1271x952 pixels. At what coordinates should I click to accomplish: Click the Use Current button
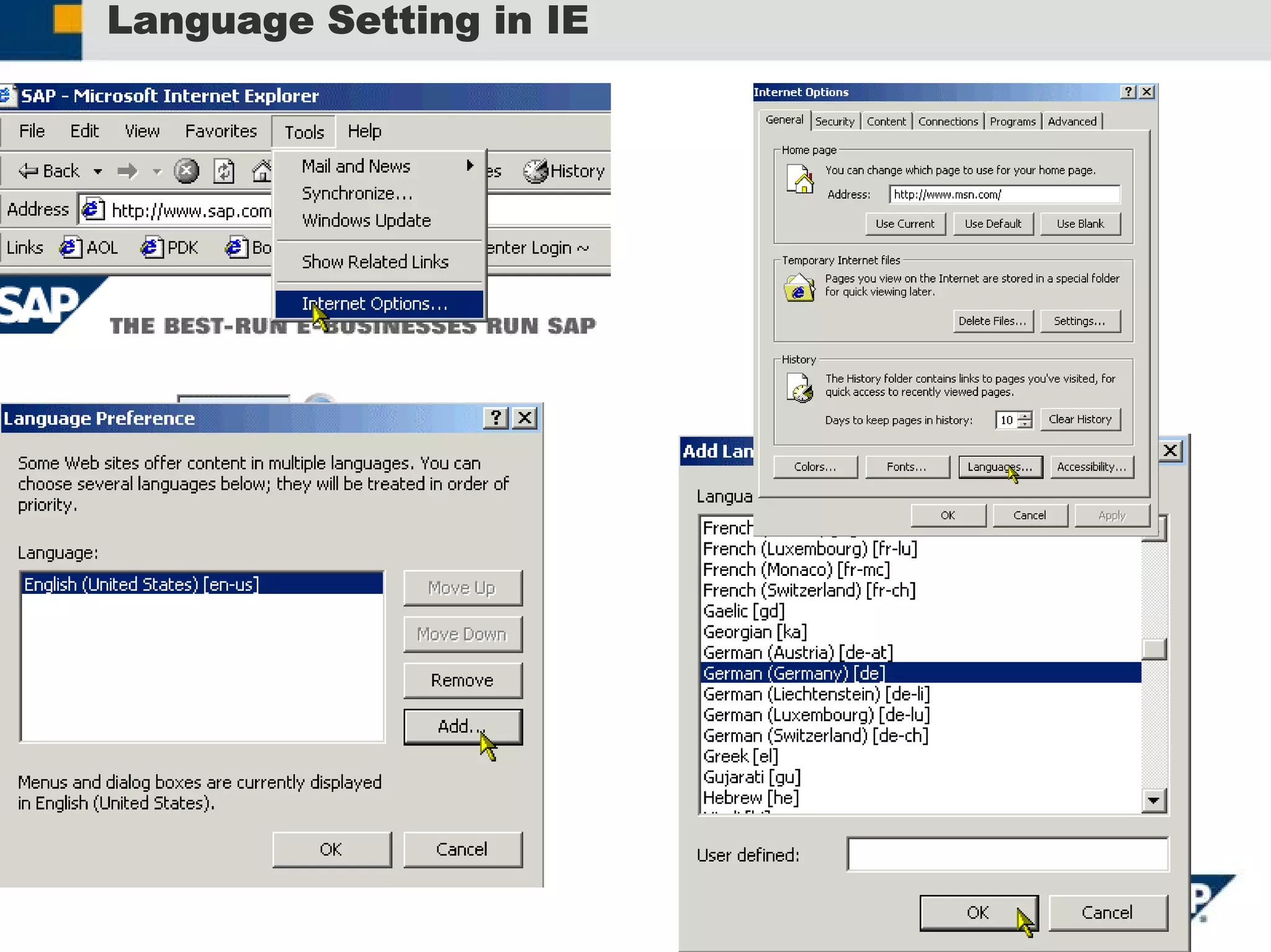[x=905, y=224]
